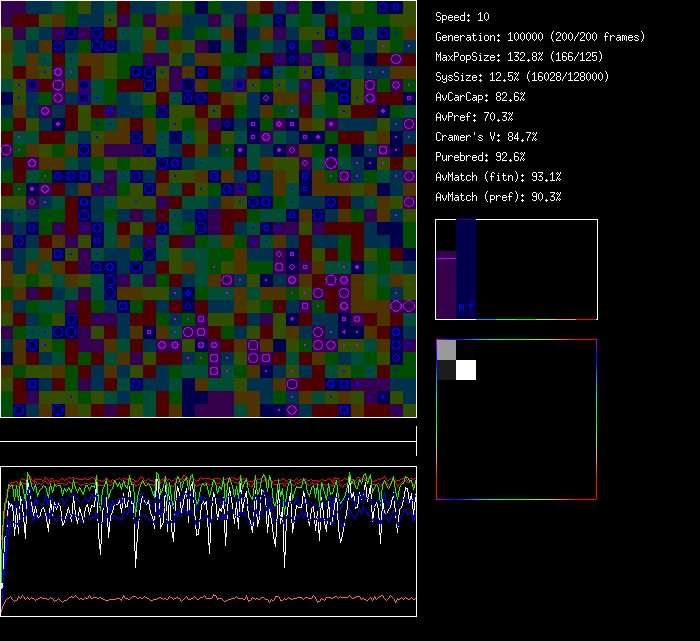Image resolution: width=700 pixels, height=641 pixels.
Task: Click the Purebred: 92.6% statistic
Action: [x=480, y=157]
